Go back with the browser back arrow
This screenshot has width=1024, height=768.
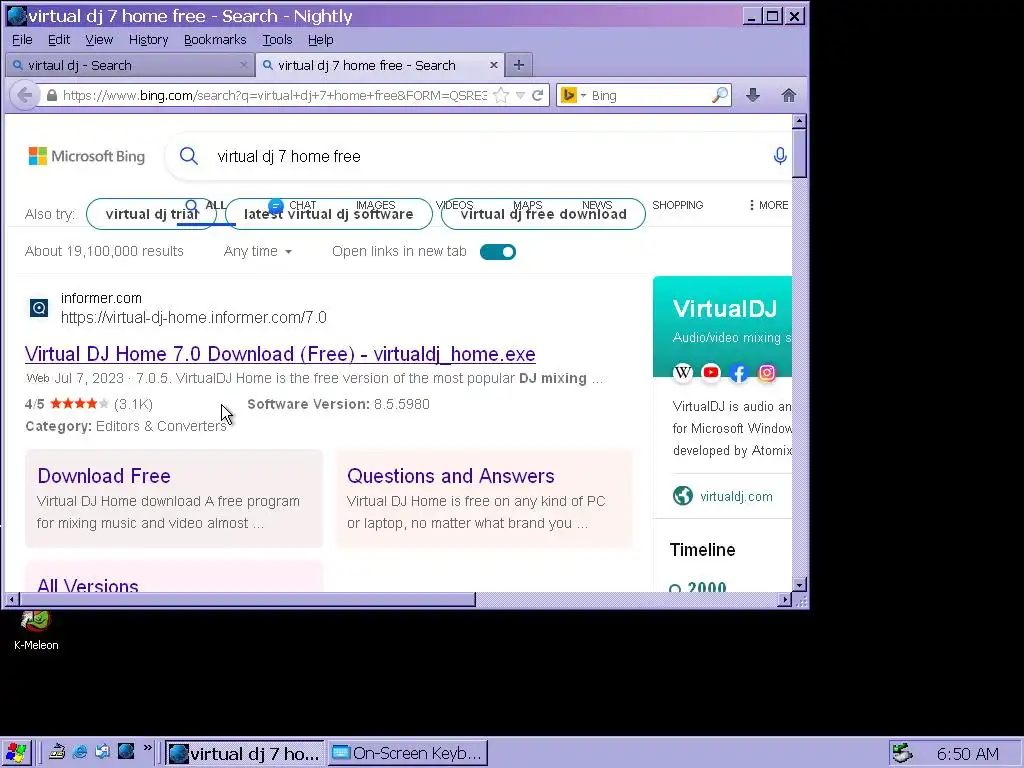click(x=24, y=95)
